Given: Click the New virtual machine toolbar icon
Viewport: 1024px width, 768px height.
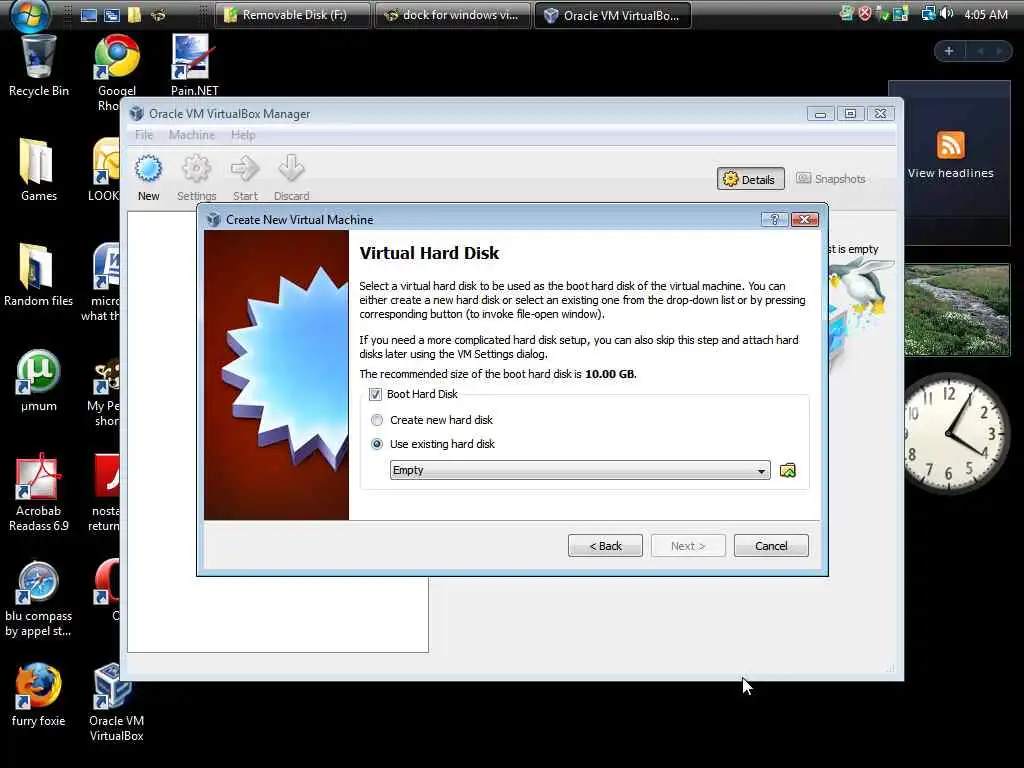Looking at the screenshot, I should [148, 170].
